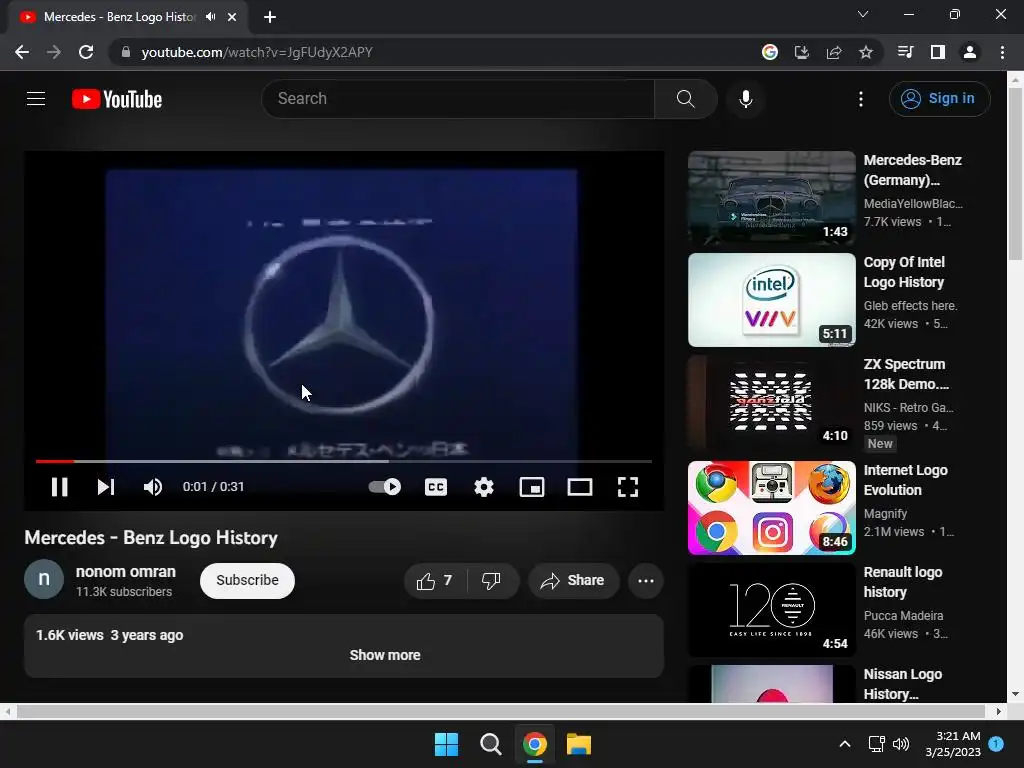The image size is (1024, 768).
Task: Click the Chrome icon in the taskbar
Action: [x=535, y=744]
